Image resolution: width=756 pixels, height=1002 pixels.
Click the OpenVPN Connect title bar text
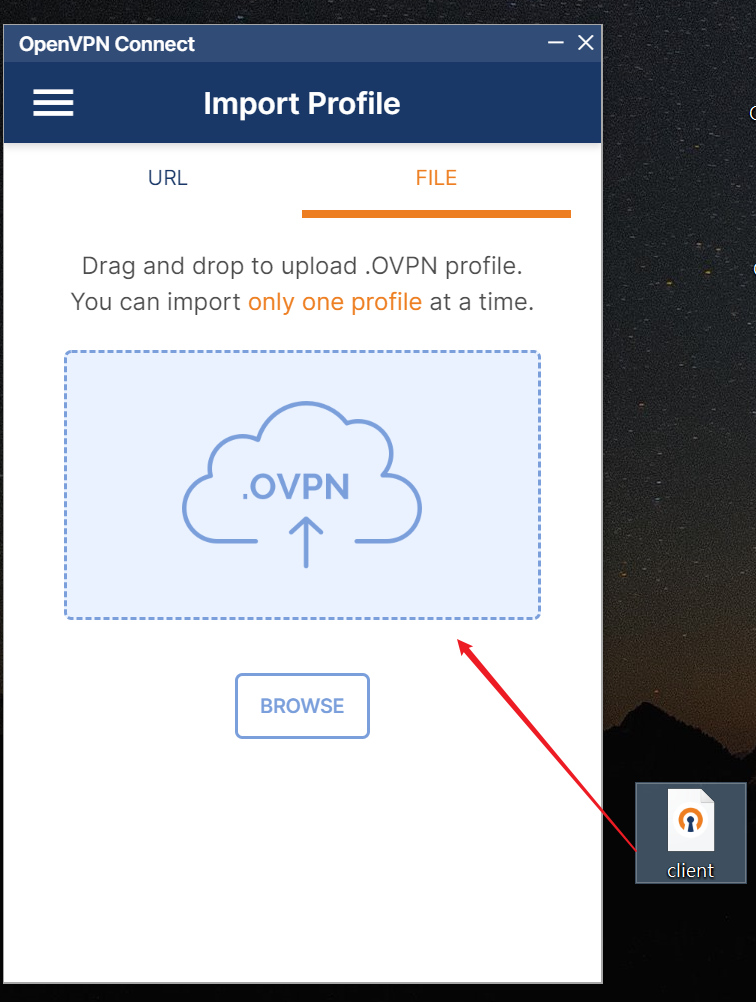pyautogui.click(x=107, y=44)
